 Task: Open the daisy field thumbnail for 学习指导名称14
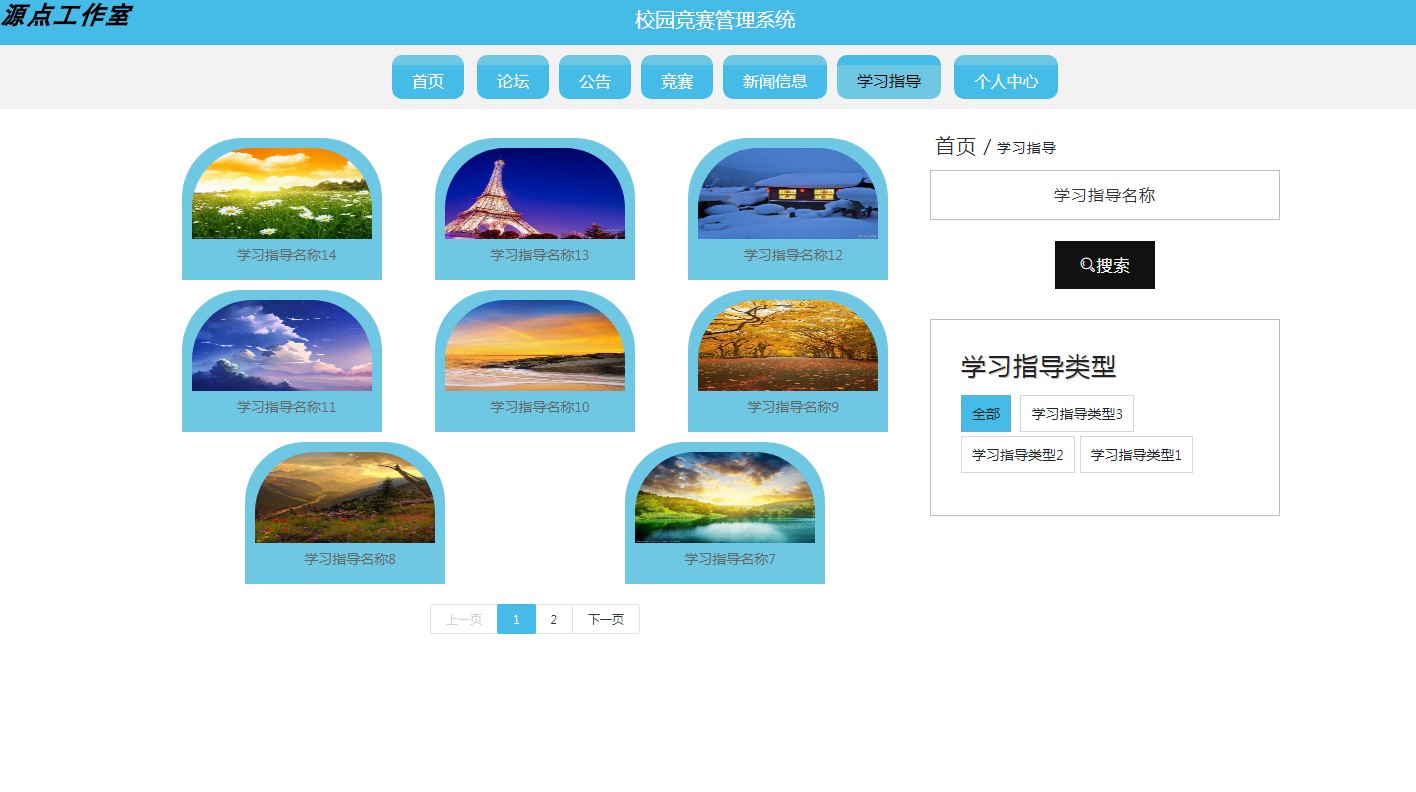pyautogui.click(x=282, y=193)
